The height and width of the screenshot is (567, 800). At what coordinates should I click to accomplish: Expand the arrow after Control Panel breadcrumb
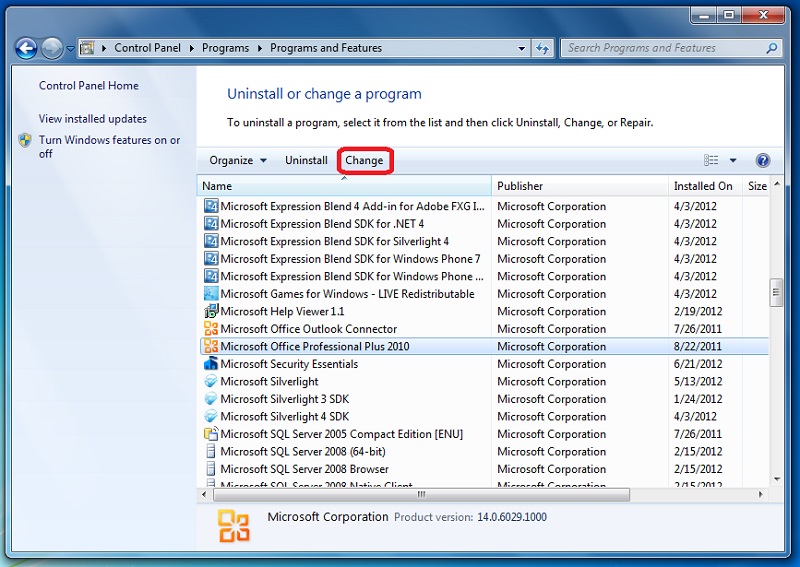191,48
